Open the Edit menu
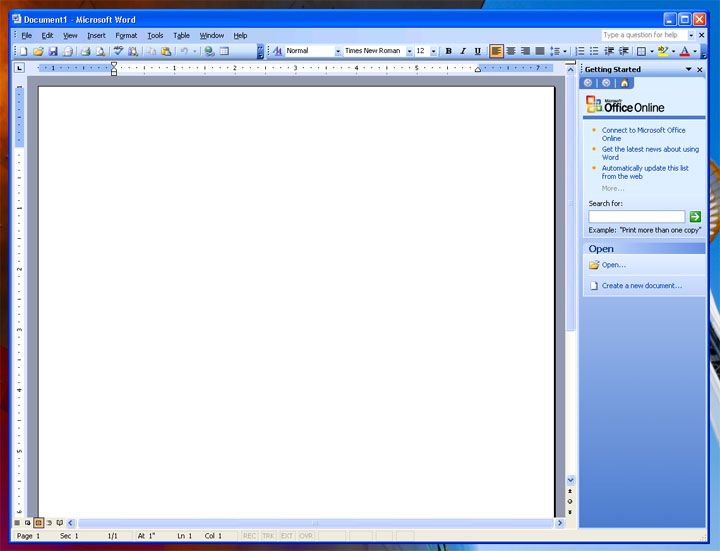Viewport: 720px width, 551px height. [47, 35]
